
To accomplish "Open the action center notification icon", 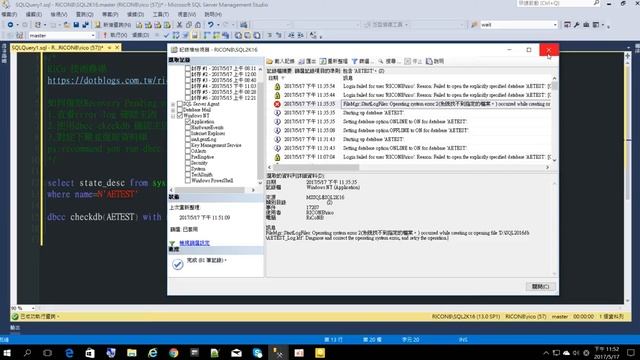I will coord(631,353).
